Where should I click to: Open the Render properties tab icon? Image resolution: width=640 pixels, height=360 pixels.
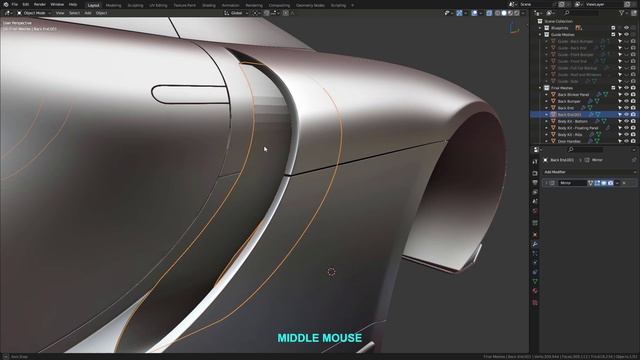click(x=535, y=173)
